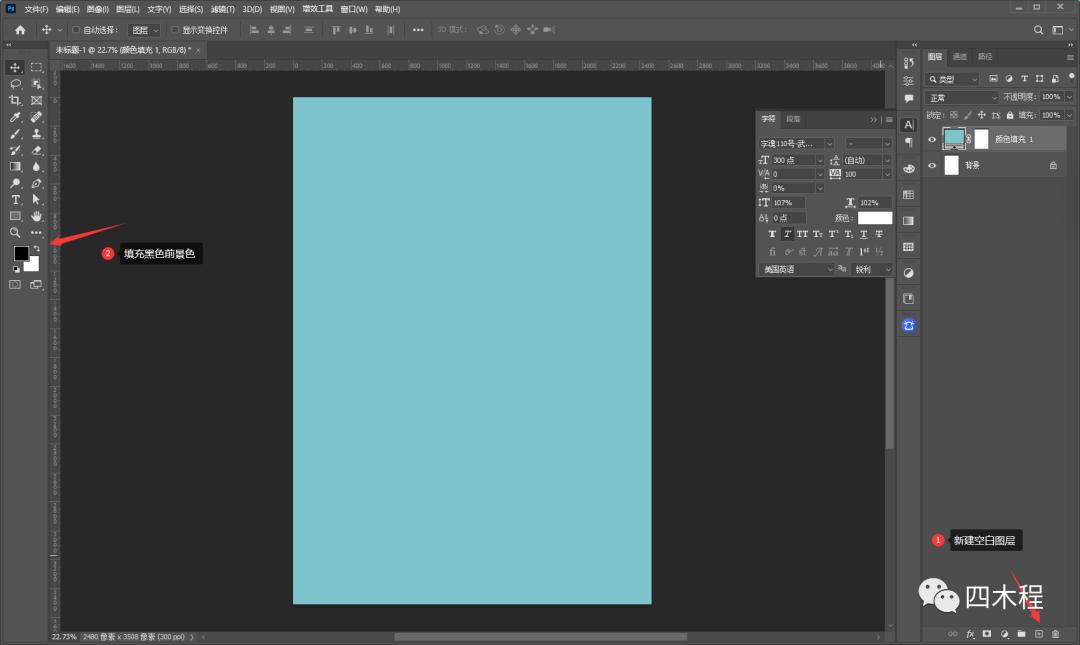Check the 显示变换控件 option
The width and height of the screenshot is (1080, 645).
(x=176, y=30)
